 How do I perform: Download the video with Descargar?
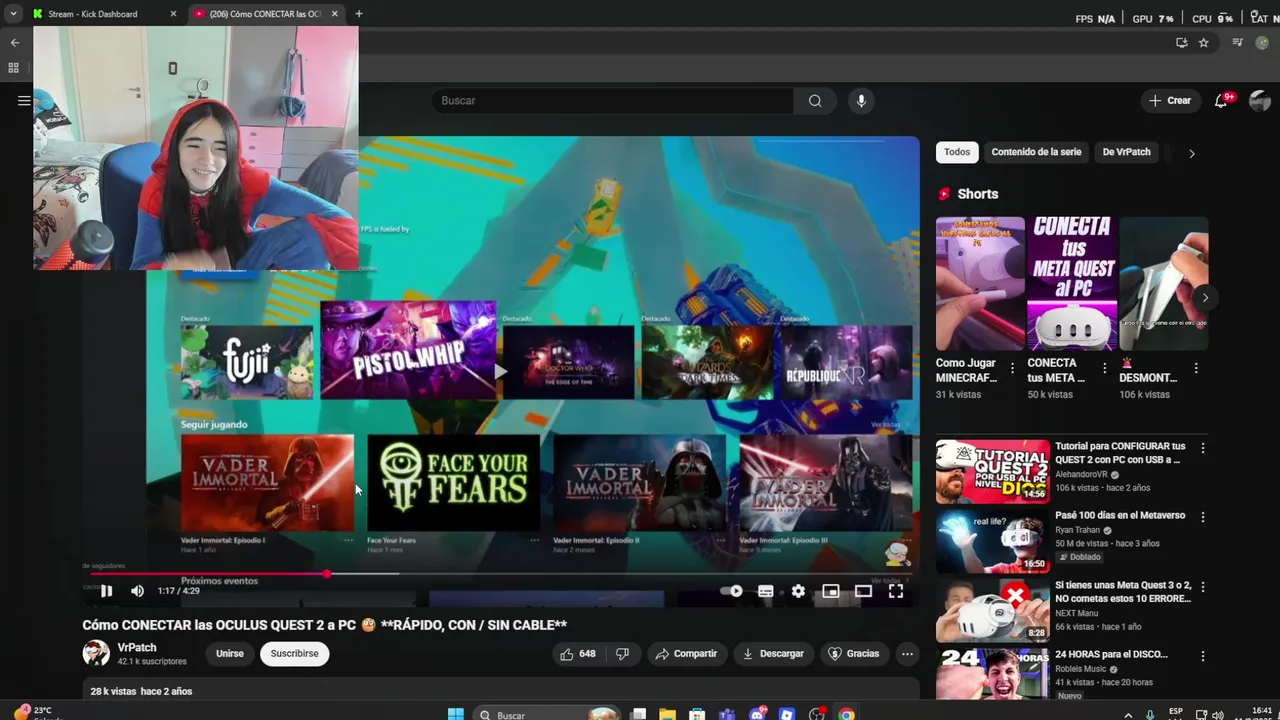coord(772,654)
